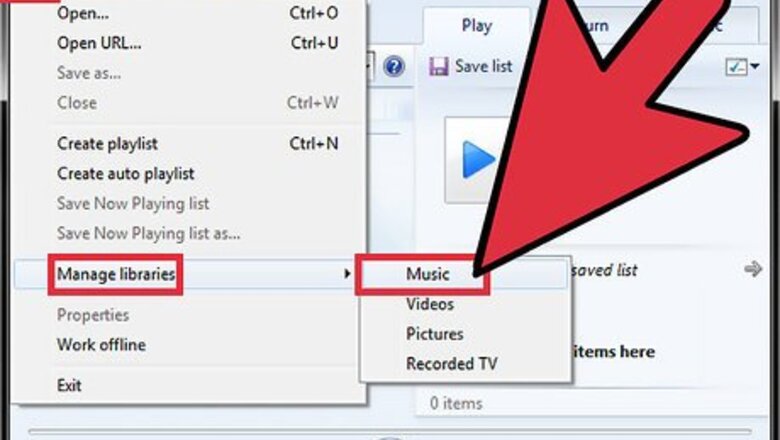Click the Save list button text
The width and height of the screenshot is (780, 440).
pos(484,66)
